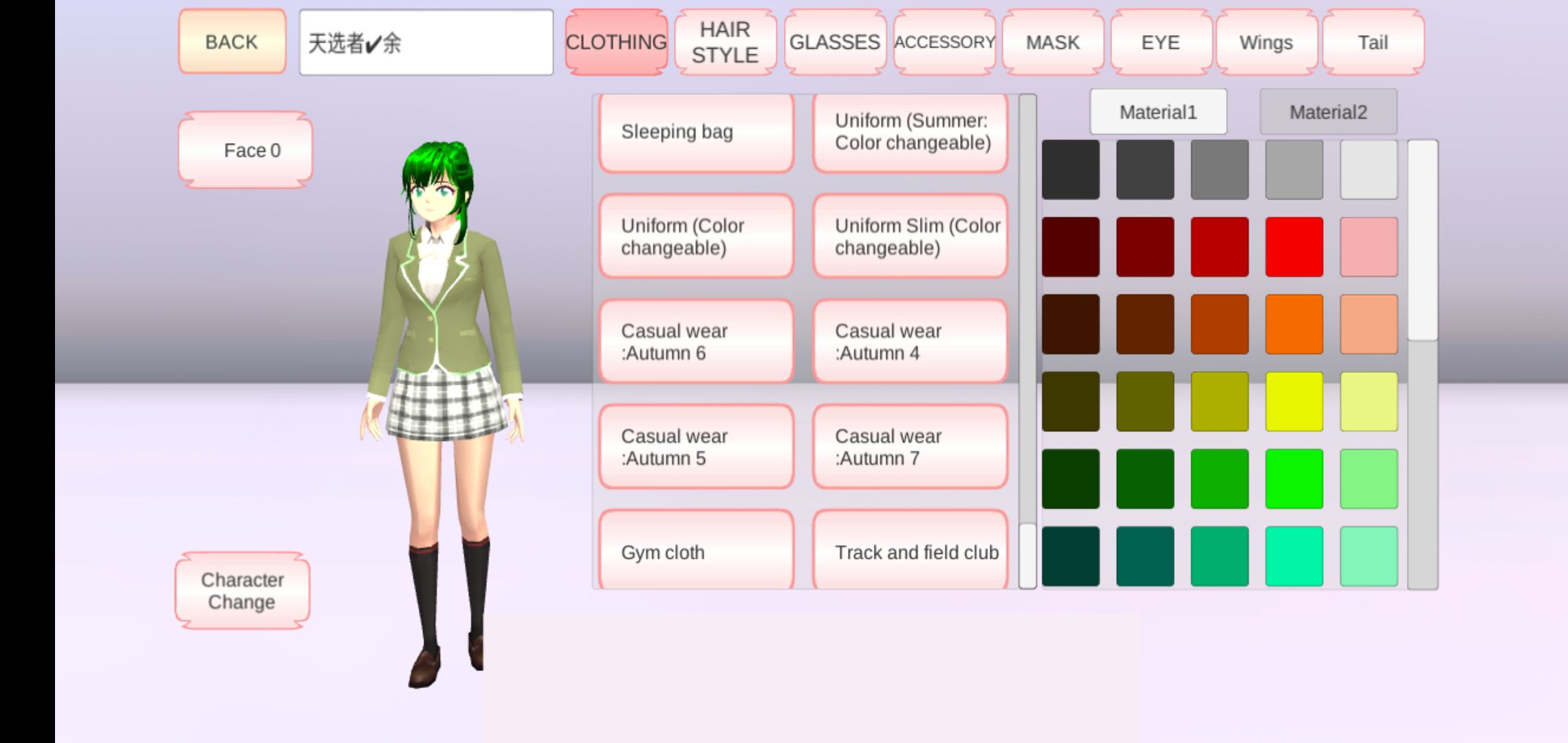Select the Wings tab
This screenshot has width=1568, height=743.
pyautogui.click(x=1265, y=42)
